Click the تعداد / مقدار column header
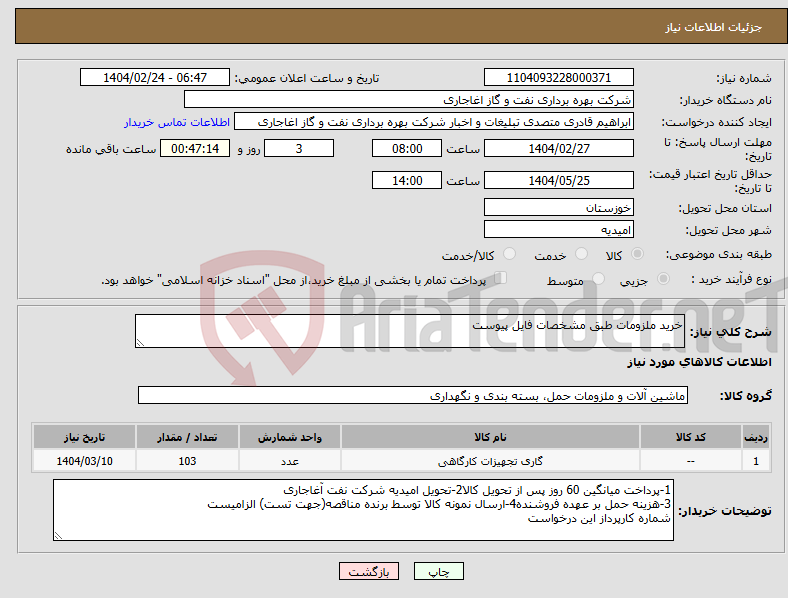The width and height of the screenshot is (788, 598). (187, 437)
